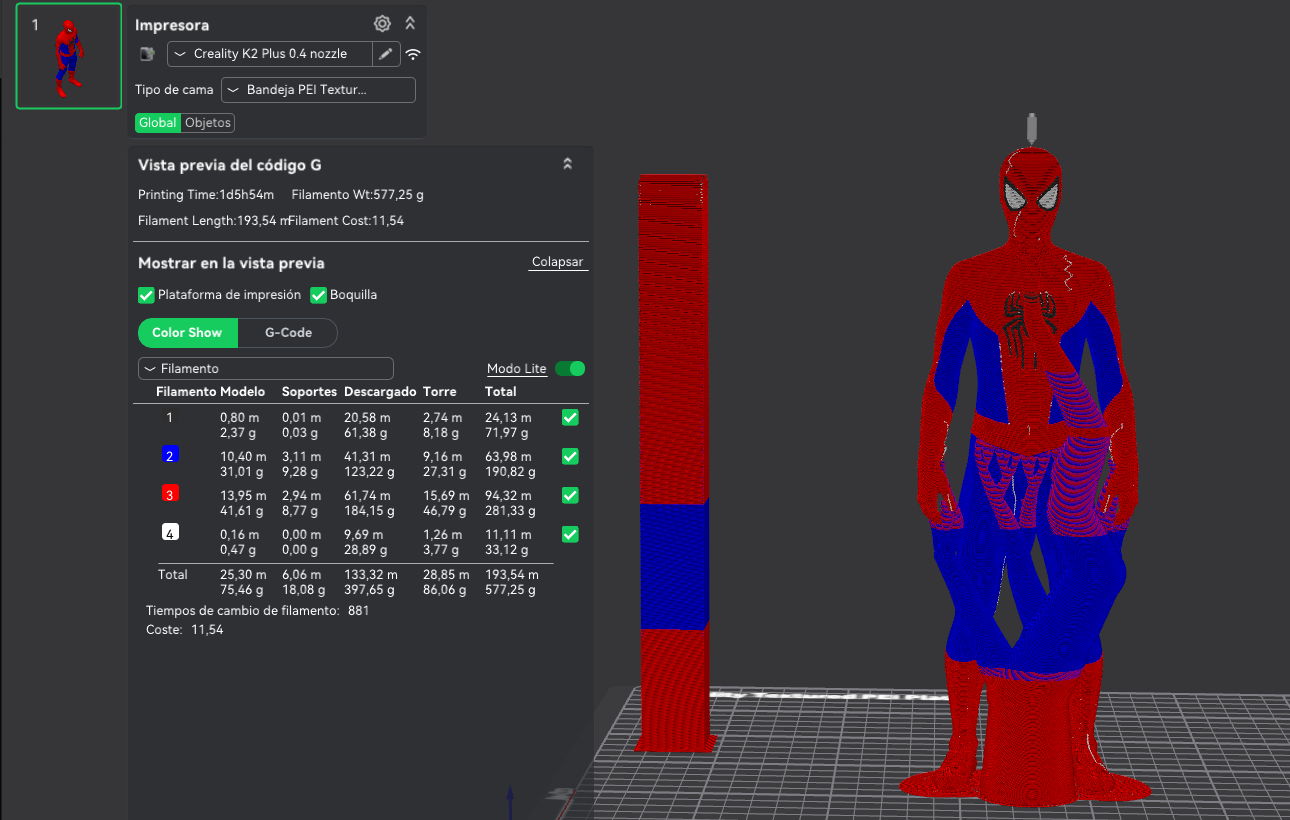The height and width of the screenshot is (820, 1290).
Task: Click the white filament 4 color swatch
Action: click(170, 533)
